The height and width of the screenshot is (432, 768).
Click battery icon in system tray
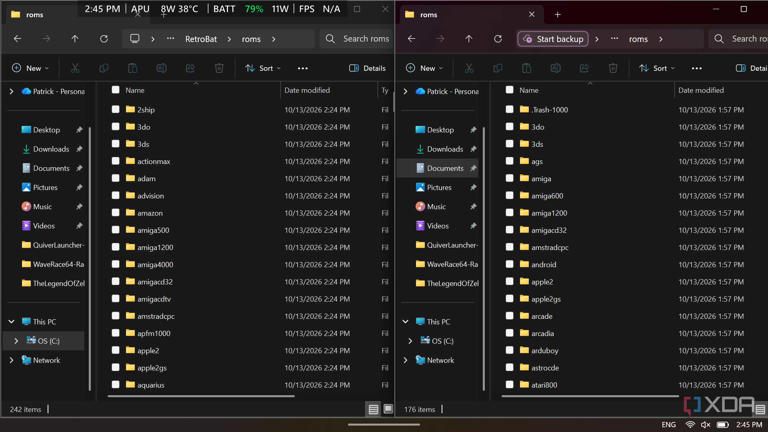pyautogui.click(x=722, y=425)
